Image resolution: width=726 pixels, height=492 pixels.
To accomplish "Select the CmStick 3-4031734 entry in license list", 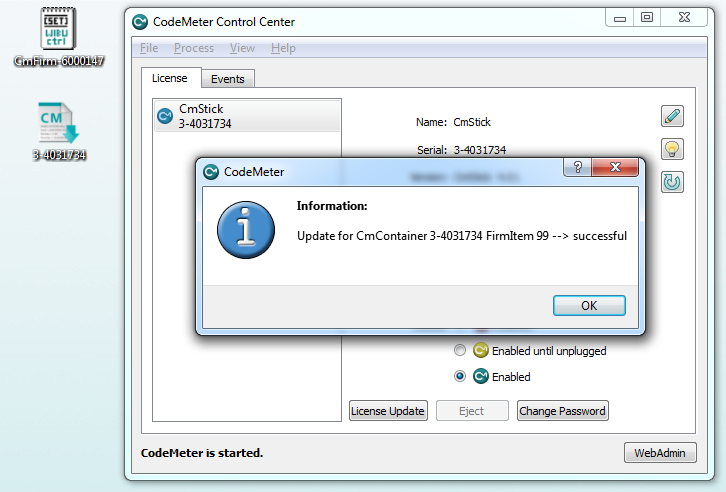I will [x=247, y=116].
